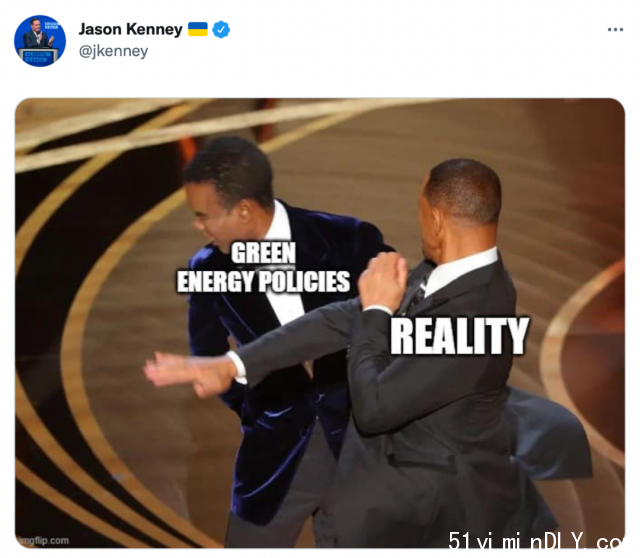Image resolution: width=640 pixels, height=558 pixels.
Task: Click the GREEN ENERGY POLICIES caption text
Action: (x=263, y=267)
